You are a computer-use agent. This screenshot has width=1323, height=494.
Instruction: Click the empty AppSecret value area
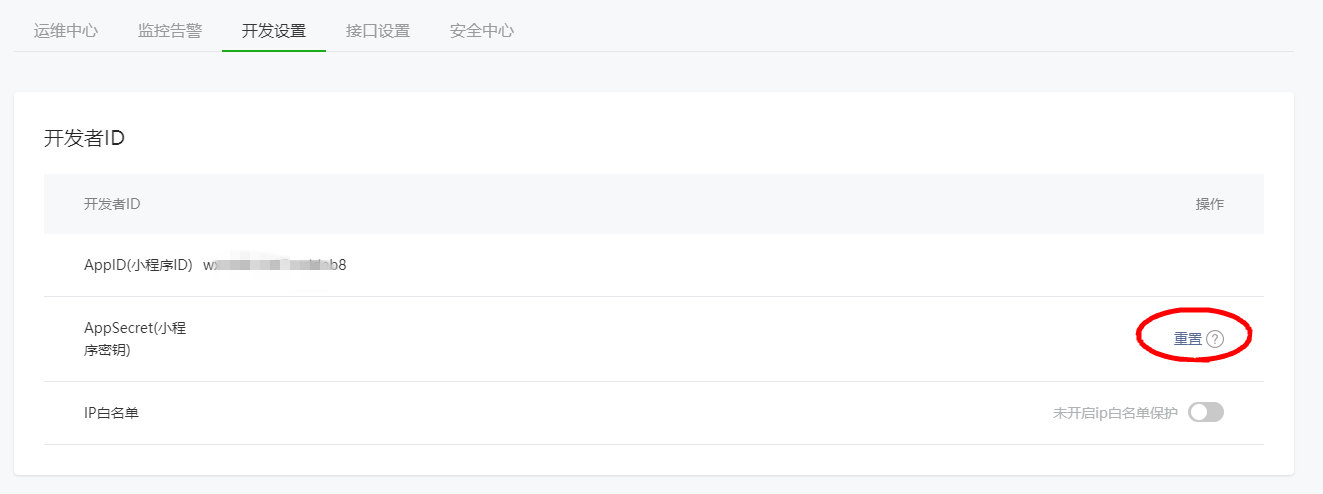click(600, 339)
